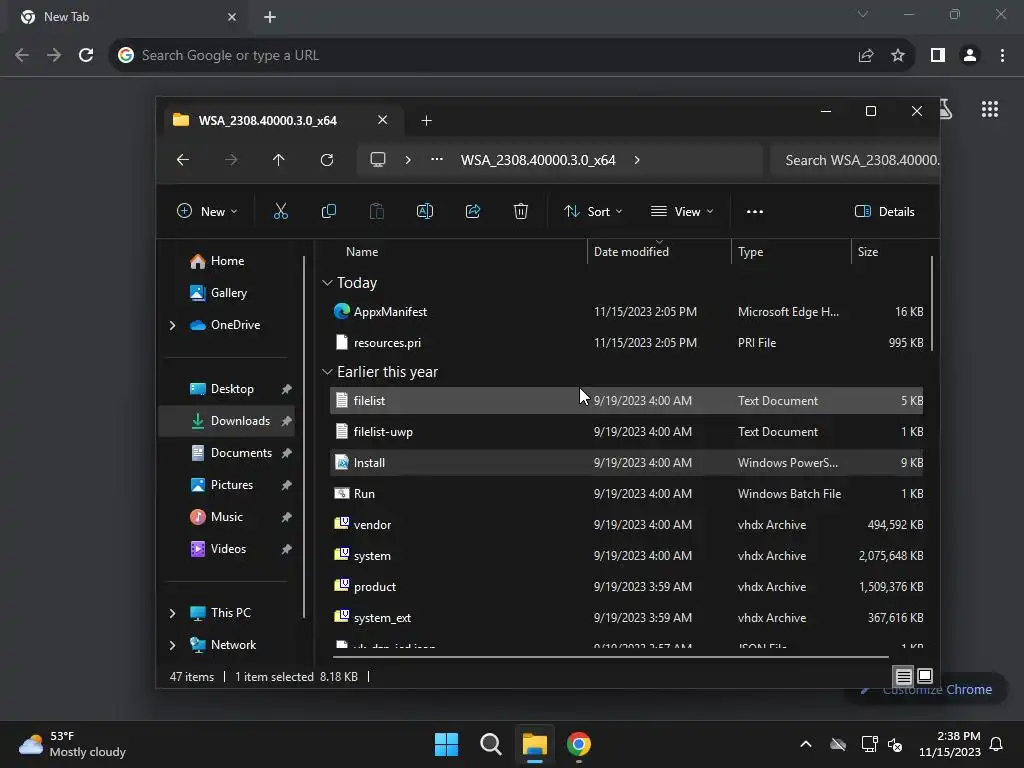1024x768 pixels.
Task: Click the Chrome taskbar icon
Action: click(579, 744)
